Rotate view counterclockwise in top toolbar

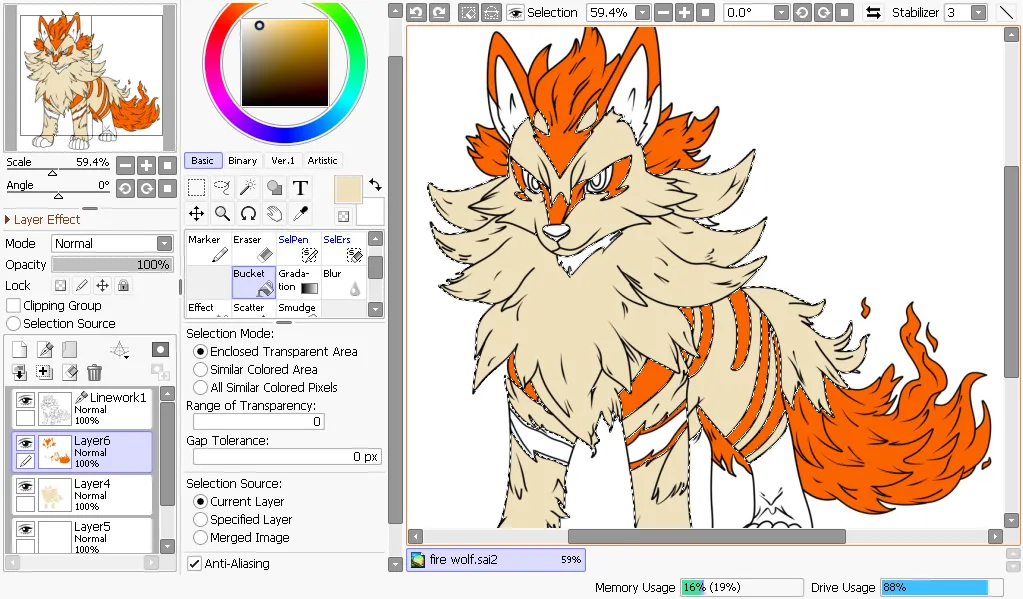coord(802,12)
